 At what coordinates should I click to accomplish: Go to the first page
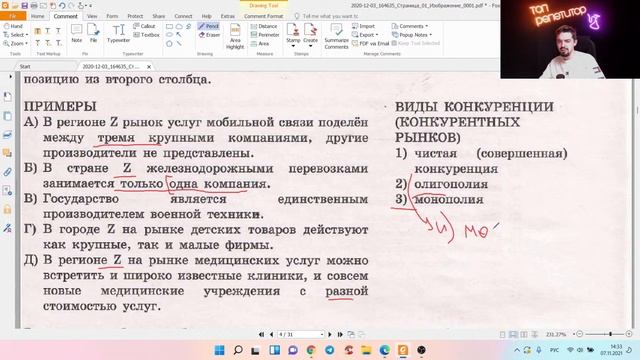(261, 334)
